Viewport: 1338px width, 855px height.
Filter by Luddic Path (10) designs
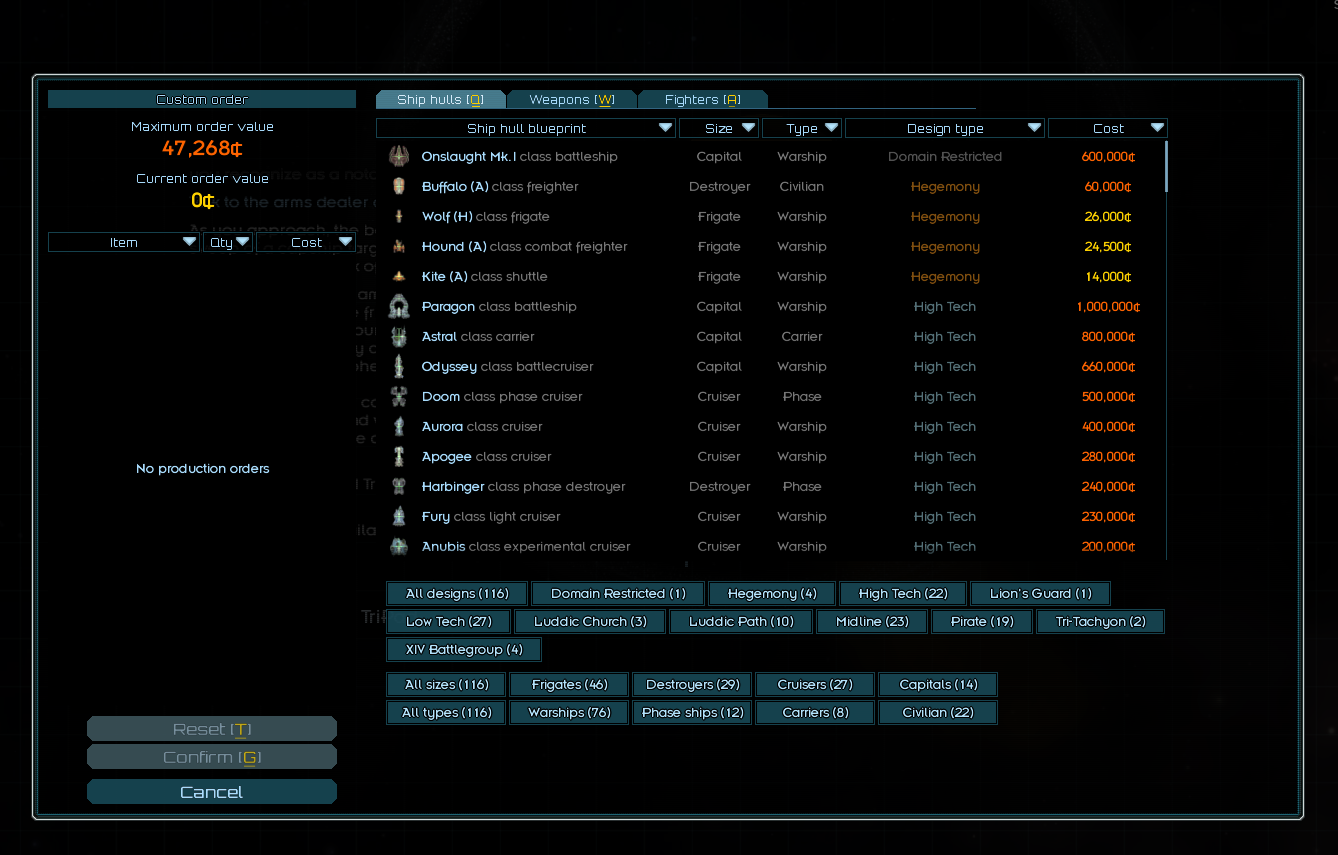[x=741, y=621]
